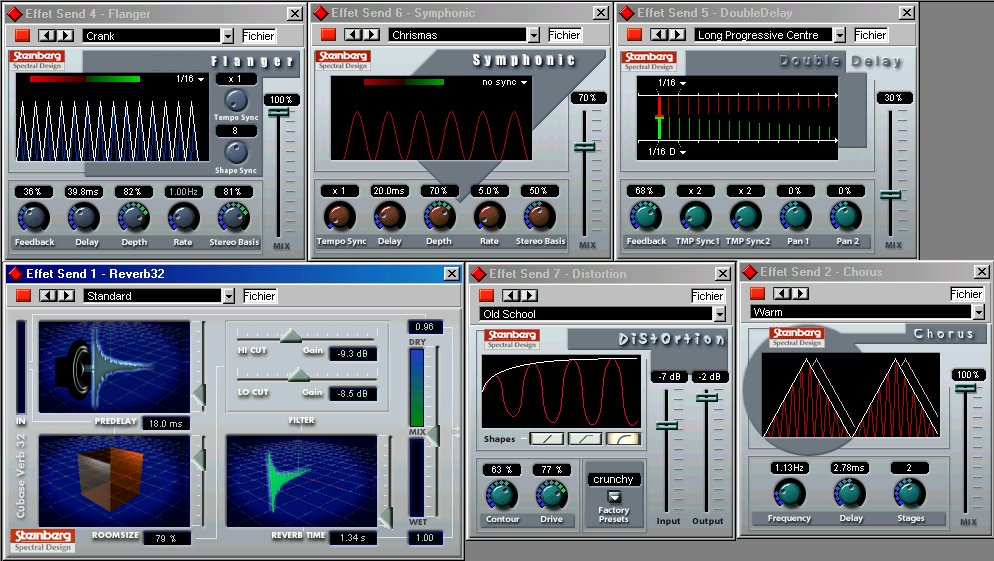Open the Factory Presets arrow button in Distortion
This screenshot has height=561, width=994.
coord(613,496)
